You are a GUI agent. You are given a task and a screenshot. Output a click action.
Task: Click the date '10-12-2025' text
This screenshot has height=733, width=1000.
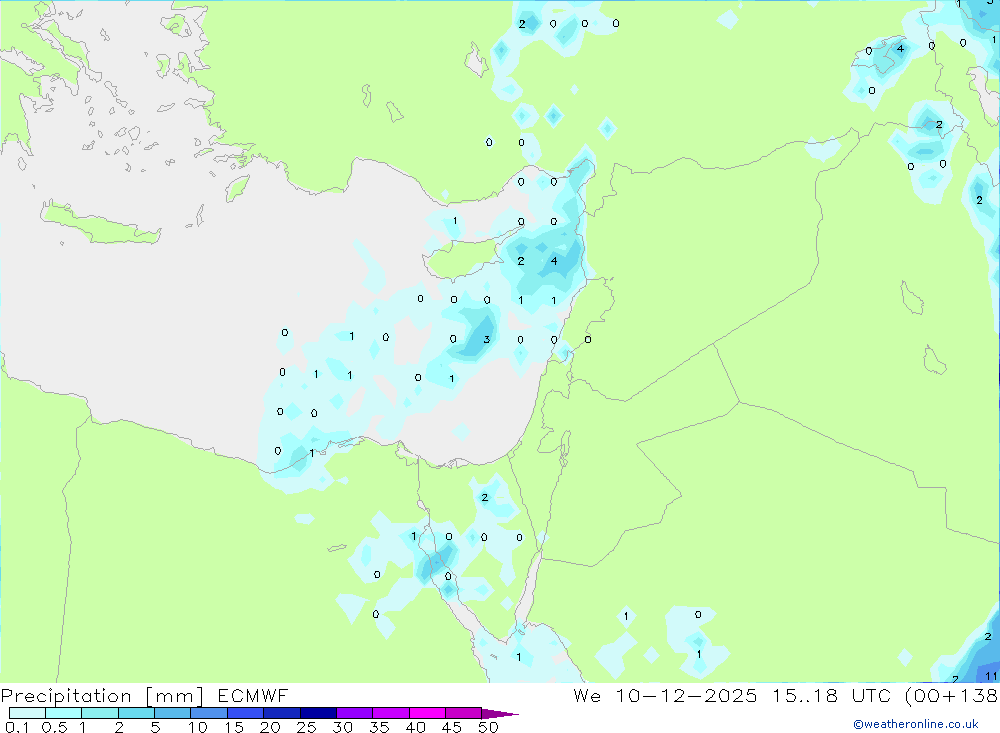(x=686, y=695)
